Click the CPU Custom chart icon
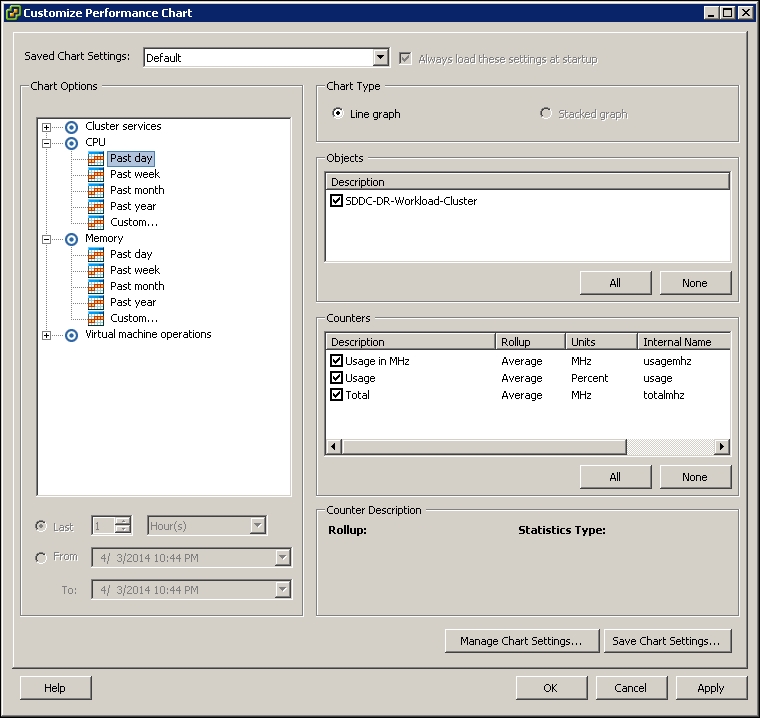 point(95,223)
